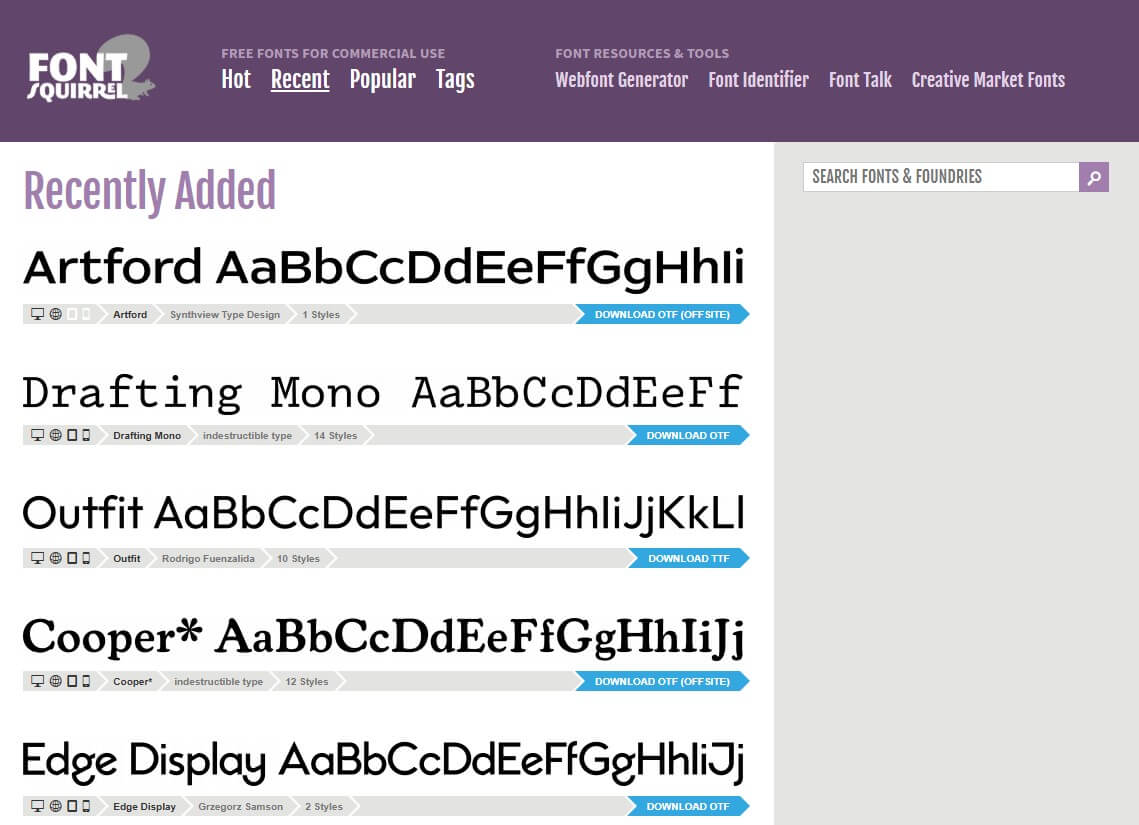This screenshot has height=825, width=1139.
Task: Open the Popular fonts tab
Action: (383, 79)
